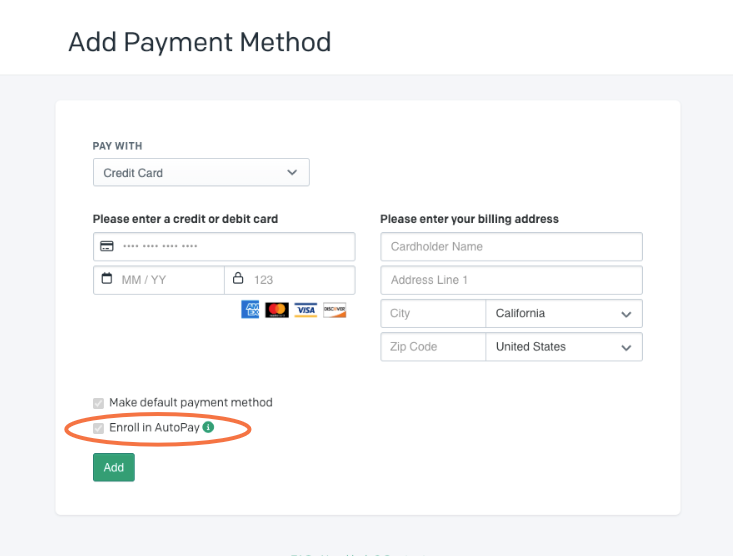Screen dimensions: 733x556
Task: Click the lock icon in security code field
Action: coord(238,280)
